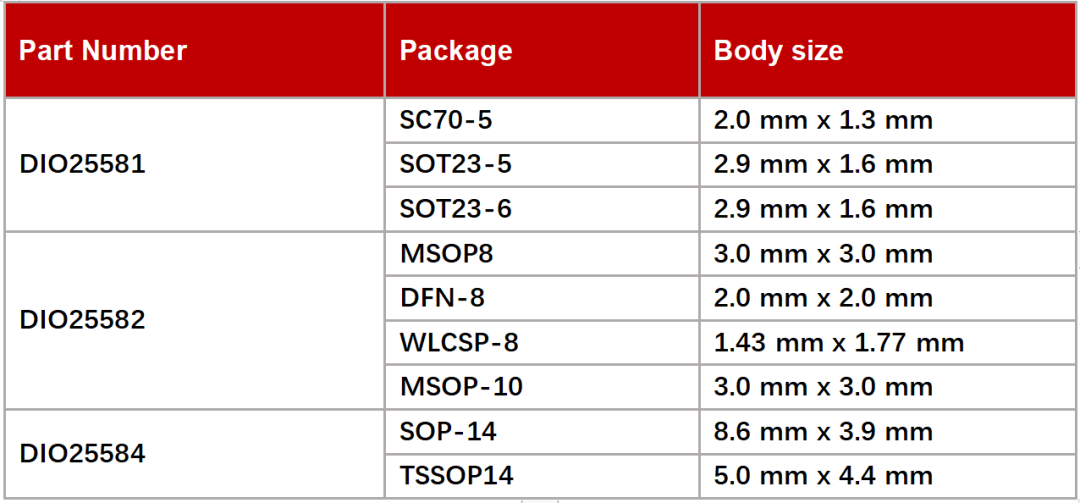The image size is (1080, 503).
Task: Select the MSOP-10 package cell
Action: click(x=461, y=387)
